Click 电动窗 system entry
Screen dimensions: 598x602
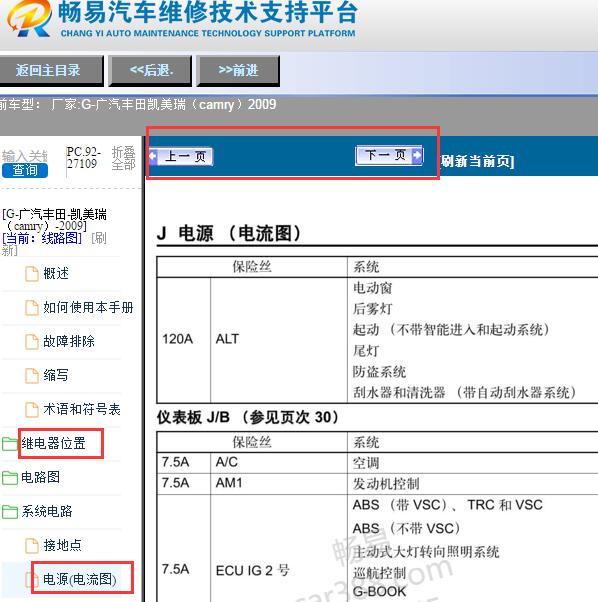(372, 288)
